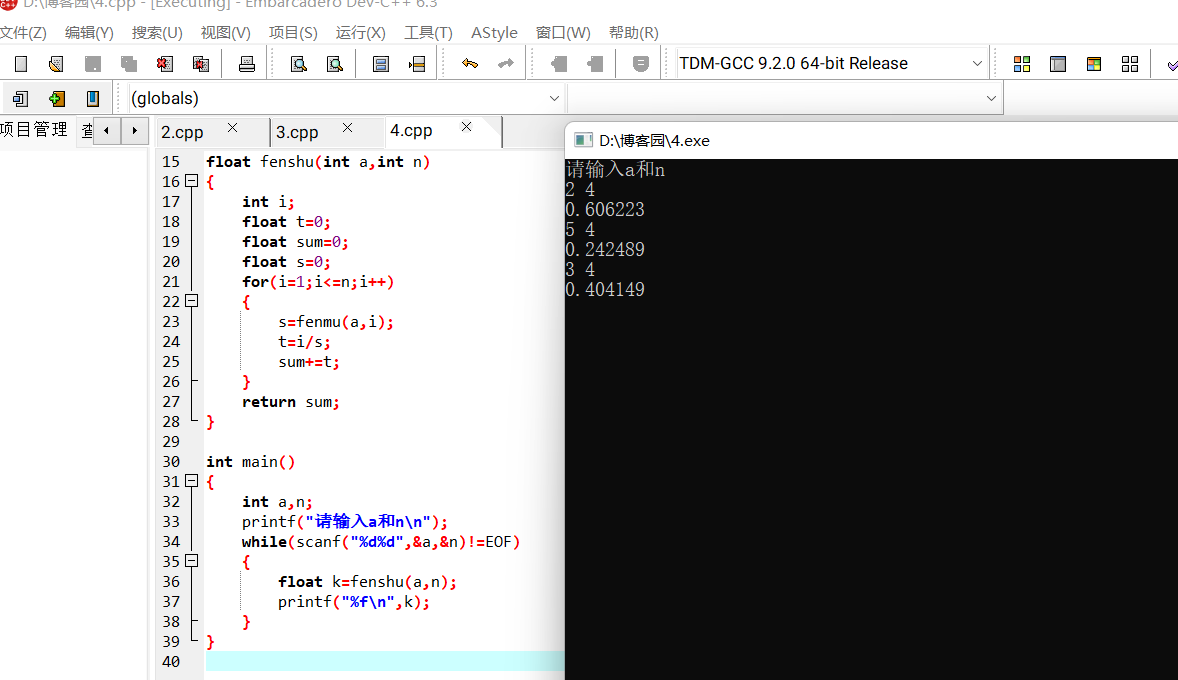The height and width of the screenshot is (680, 1178).
Task: Click the console prompt 请输入a和n
Action: (x=615, y=170)
